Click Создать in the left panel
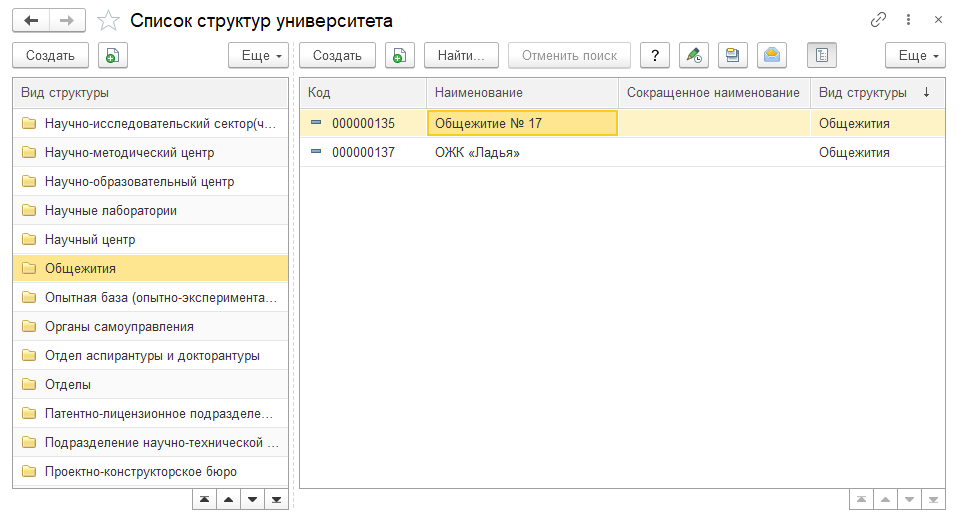This screenshot has height=522, width=965. (x=50, y=55)
